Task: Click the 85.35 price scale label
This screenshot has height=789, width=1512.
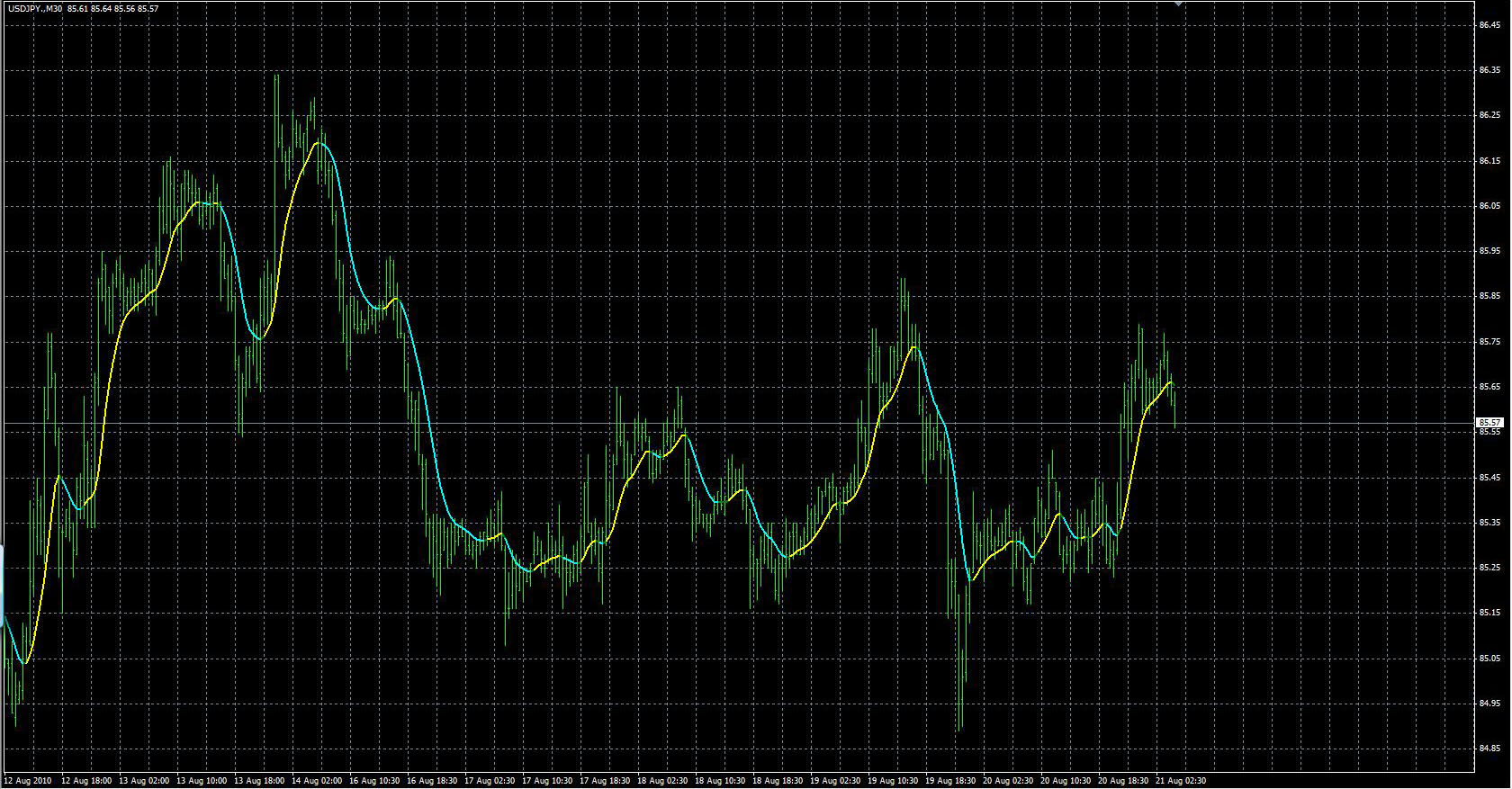Action: 1489,523
